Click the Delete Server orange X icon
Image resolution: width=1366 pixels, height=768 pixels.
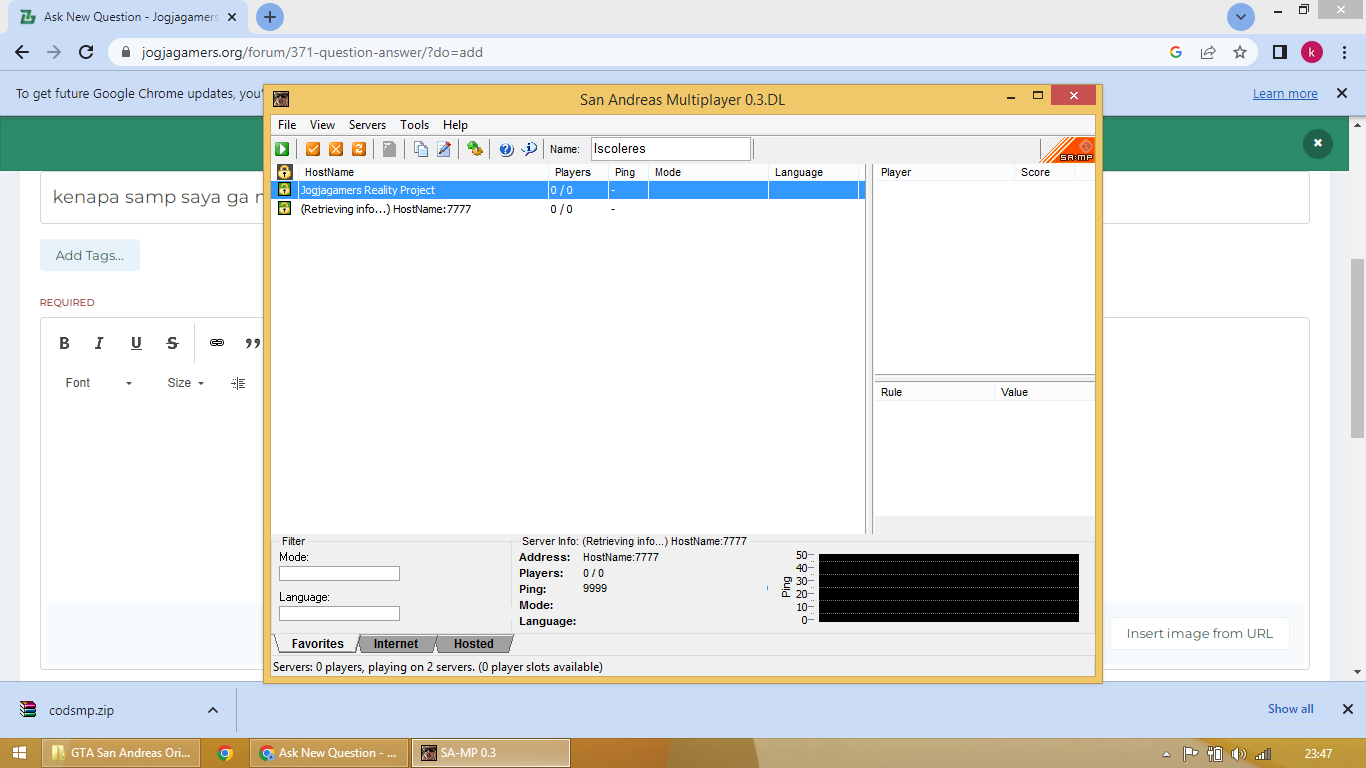336,149
